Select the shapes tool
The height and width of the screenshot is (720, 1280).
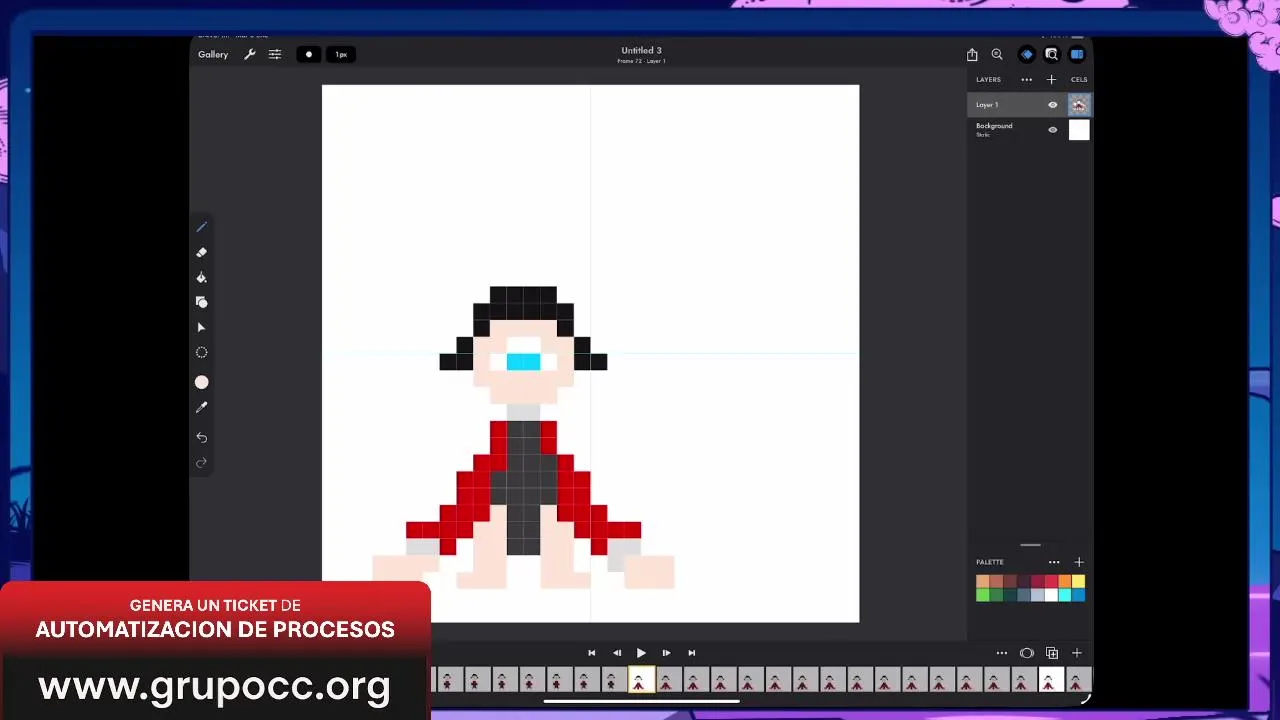201,302
